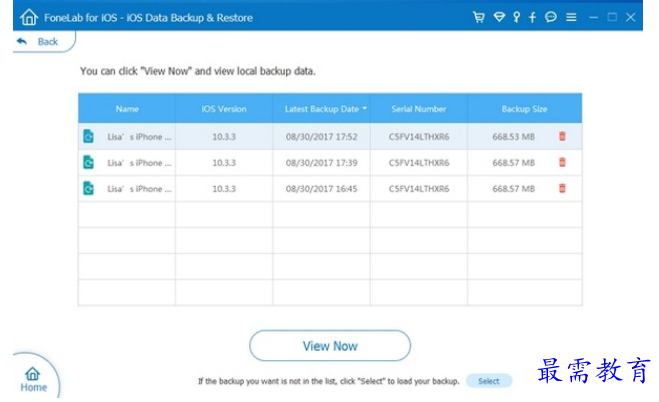Click the diamond-shaped icon in the title bar
659x402 pixels.
click(499, 17)
